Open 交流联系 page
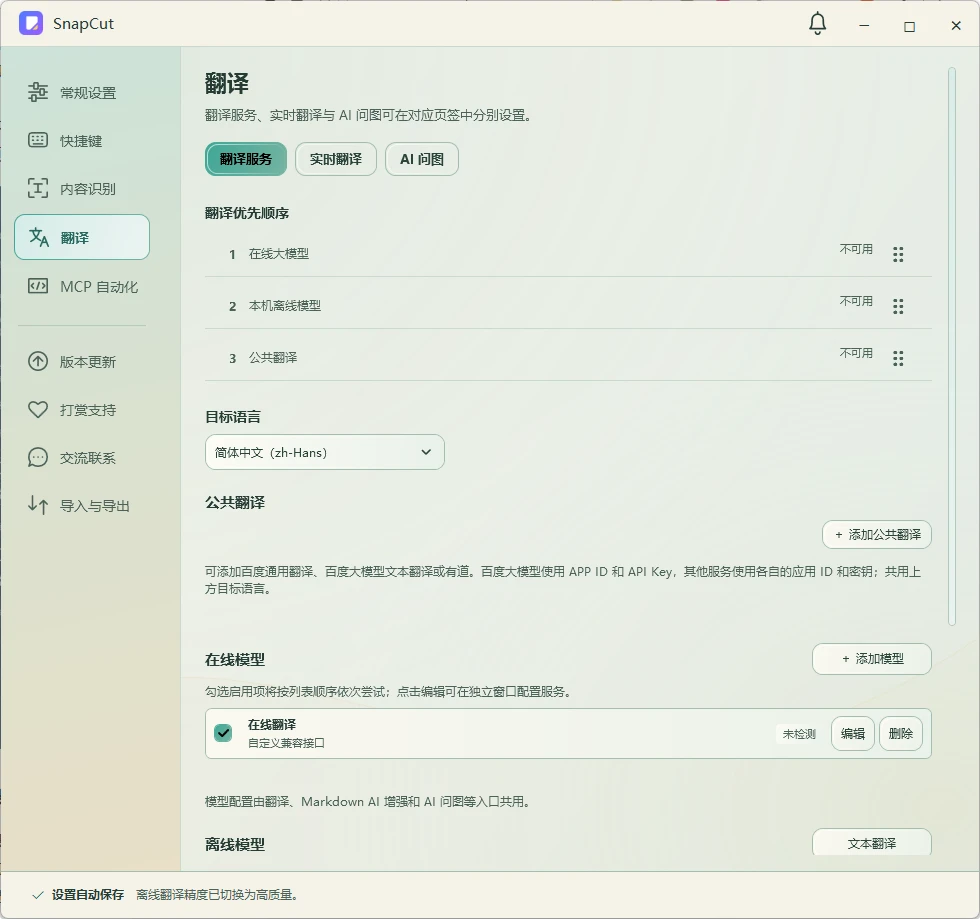The image size is (980, 919). pos(82,458)
